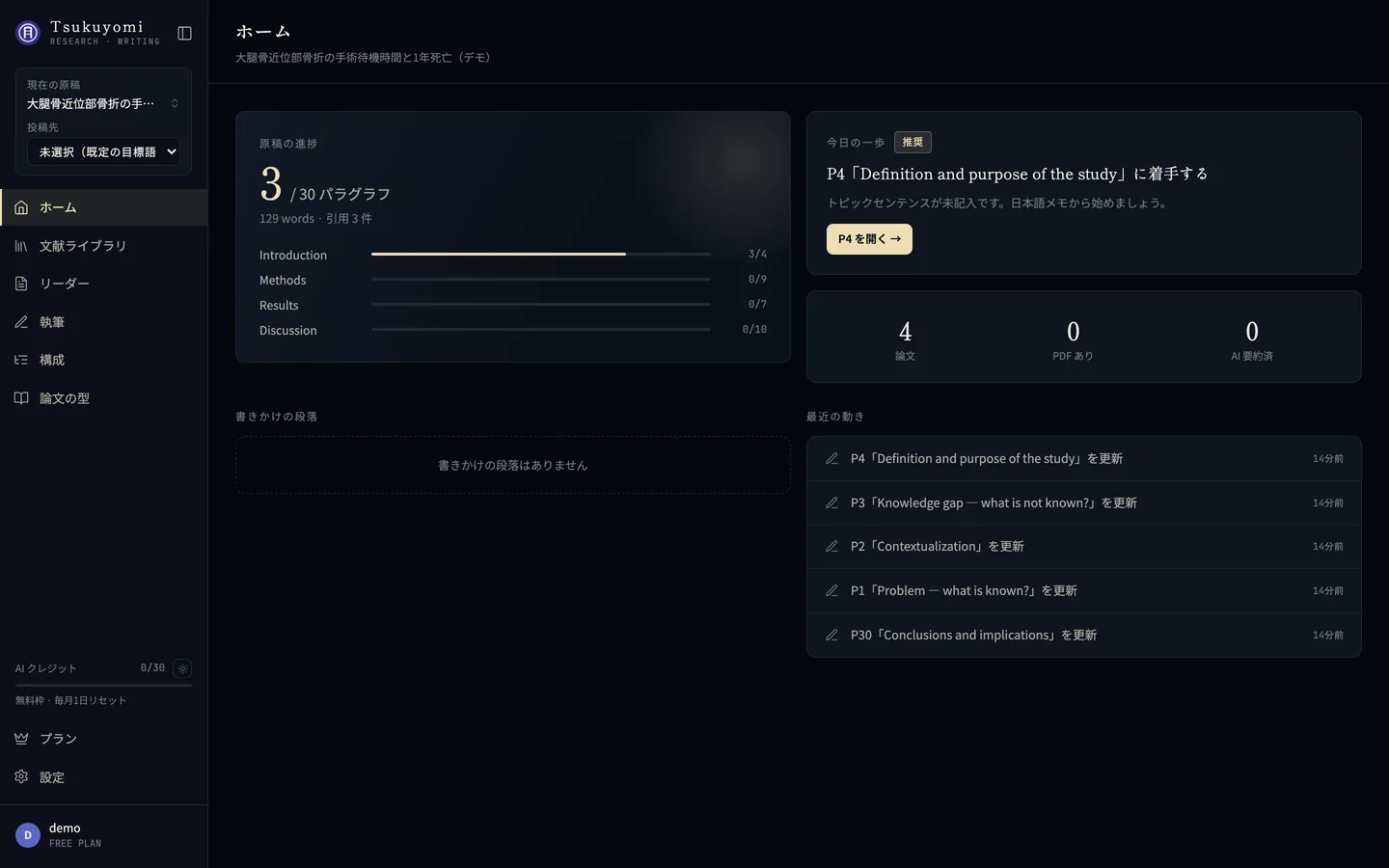
Task: Open 論文の型 in the sidebar
Action: (x=104, y=398)
